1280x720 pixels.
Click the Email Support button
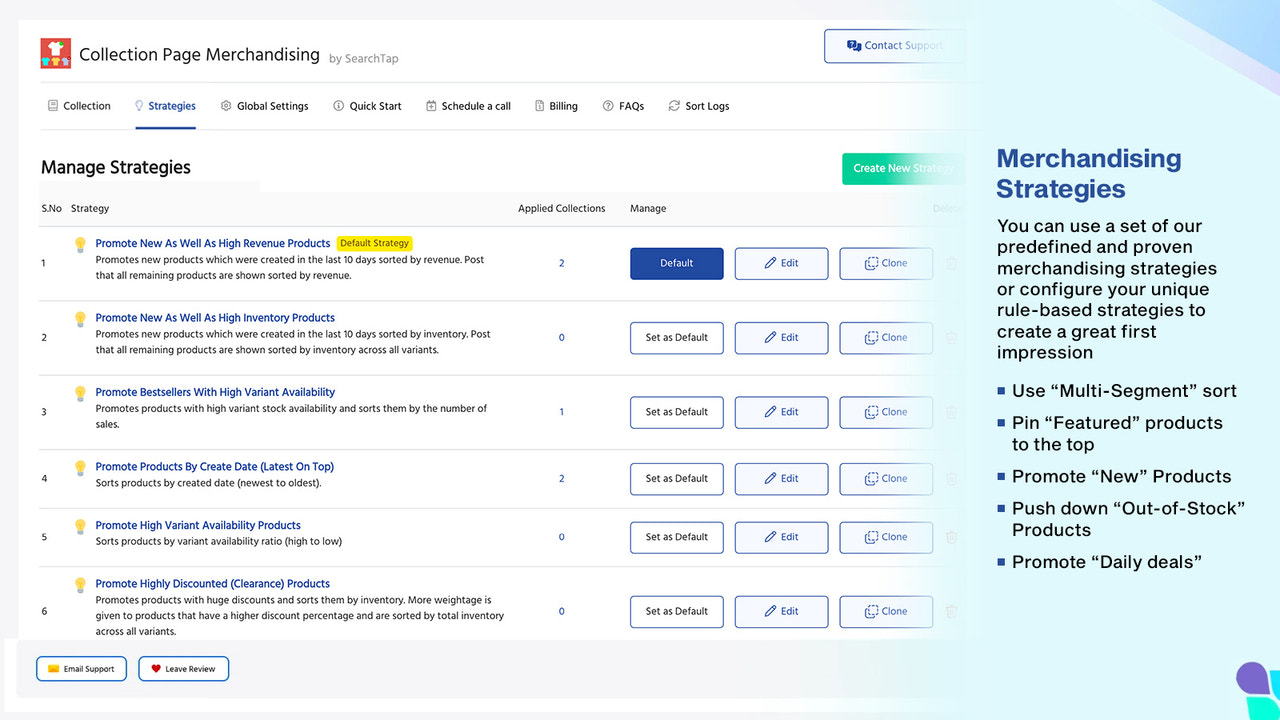(x=81, y=669)
